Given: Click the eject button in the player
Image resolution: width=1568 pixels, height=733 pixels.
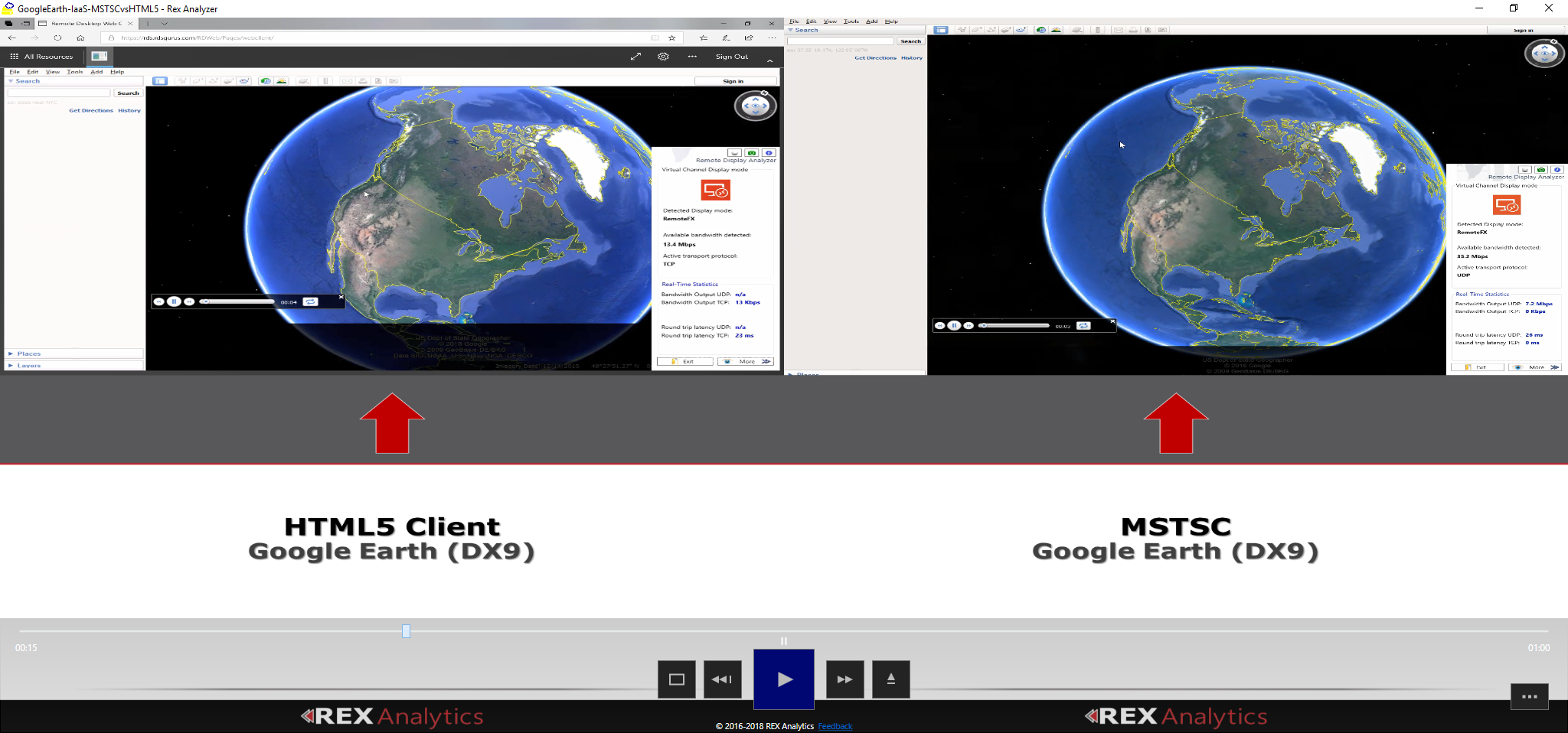Looking at the screenshot, I should click(x=890, y=679).
